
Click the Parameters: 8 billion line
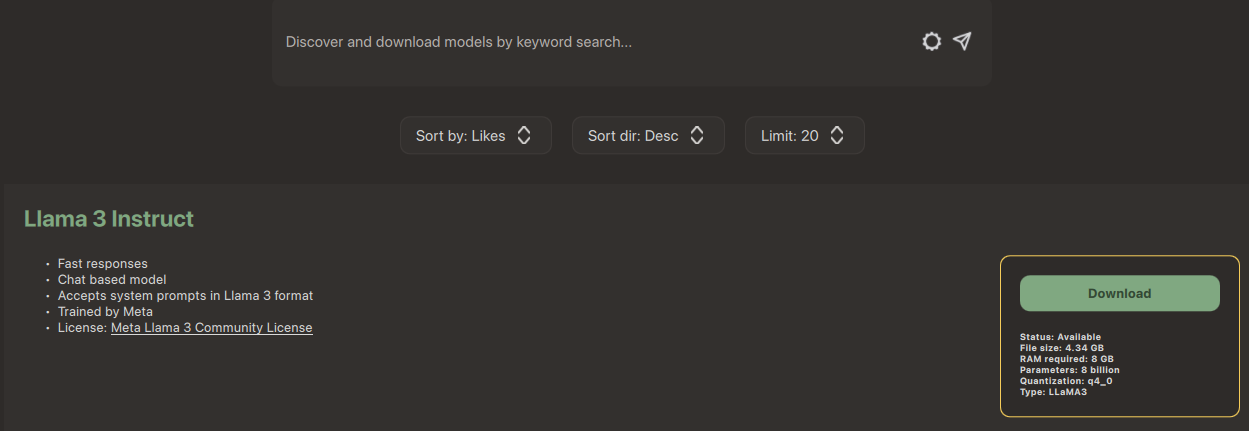click(1069, 370)
